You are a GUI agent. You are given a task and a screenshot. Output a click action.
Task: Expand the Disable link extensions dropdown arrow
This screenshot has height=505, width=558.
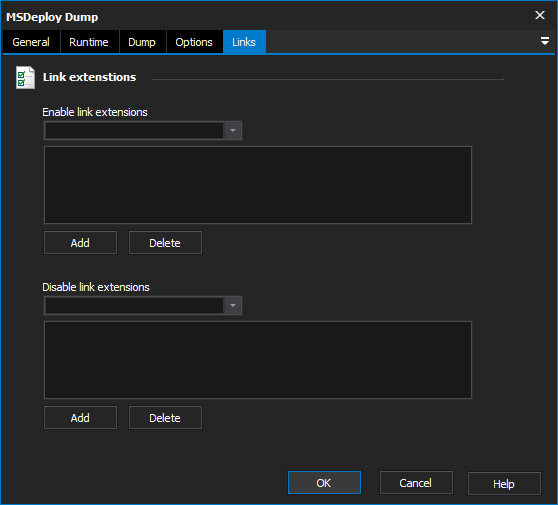(x=233, y=305)
